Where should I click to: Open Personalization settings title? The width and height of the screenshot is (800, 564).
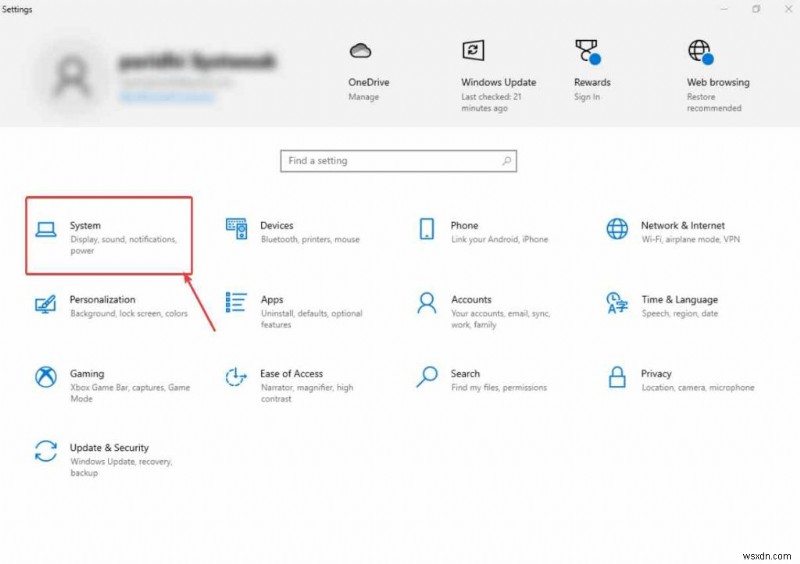point(103,299)
